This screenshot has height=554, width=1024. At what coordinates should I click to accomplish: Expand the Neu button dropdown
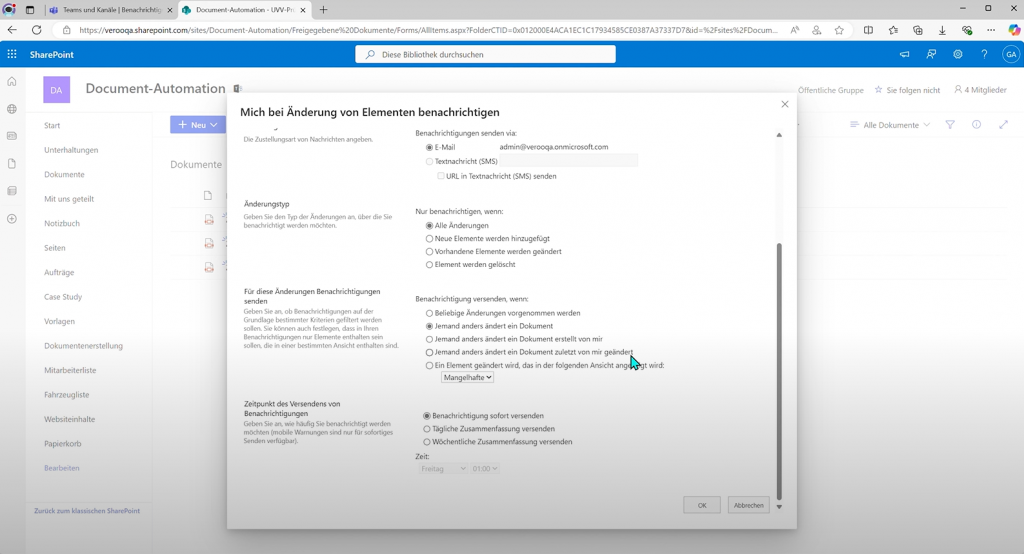(214, 125)
